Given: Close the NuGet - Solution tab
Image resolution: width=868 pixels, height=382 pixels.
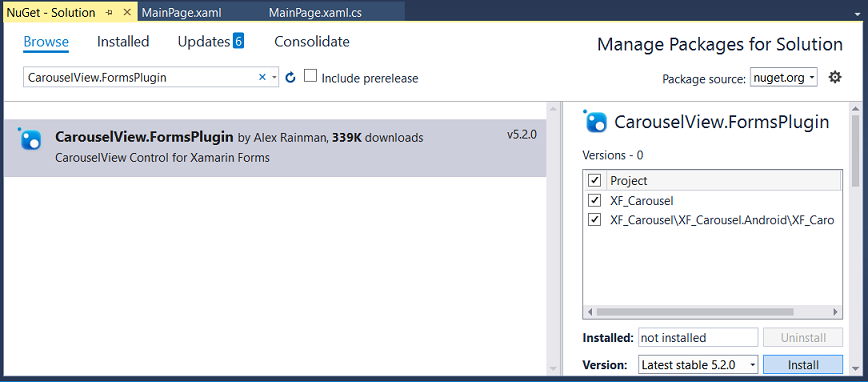Looking at the screenshot, I should (127, 12).
